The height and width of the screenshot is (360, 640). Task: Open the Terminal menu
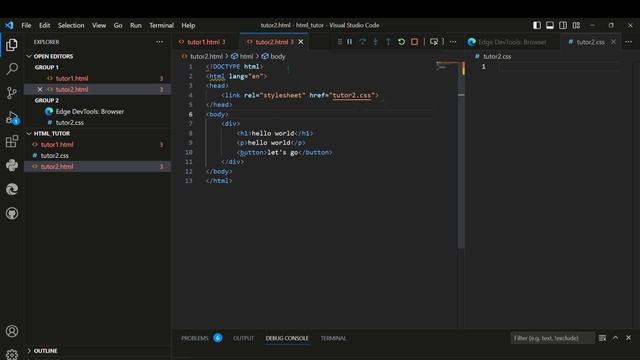tap(161, 25)
